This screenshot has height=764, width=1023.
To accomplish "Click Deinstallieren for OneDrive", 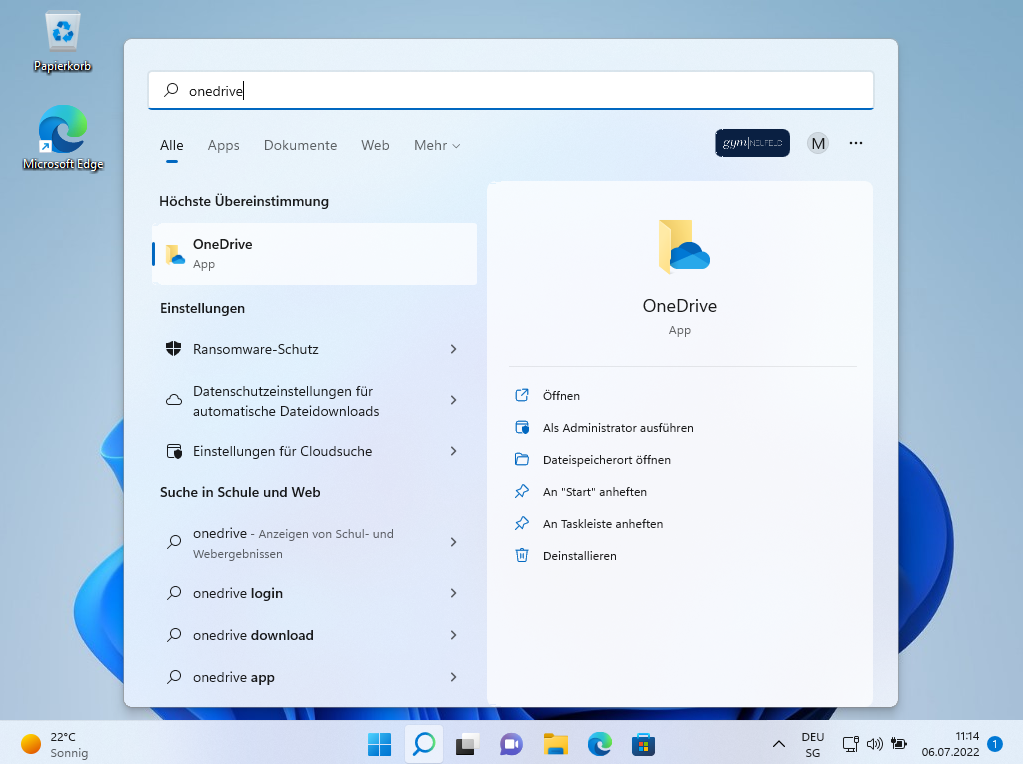I will [579, 555].
